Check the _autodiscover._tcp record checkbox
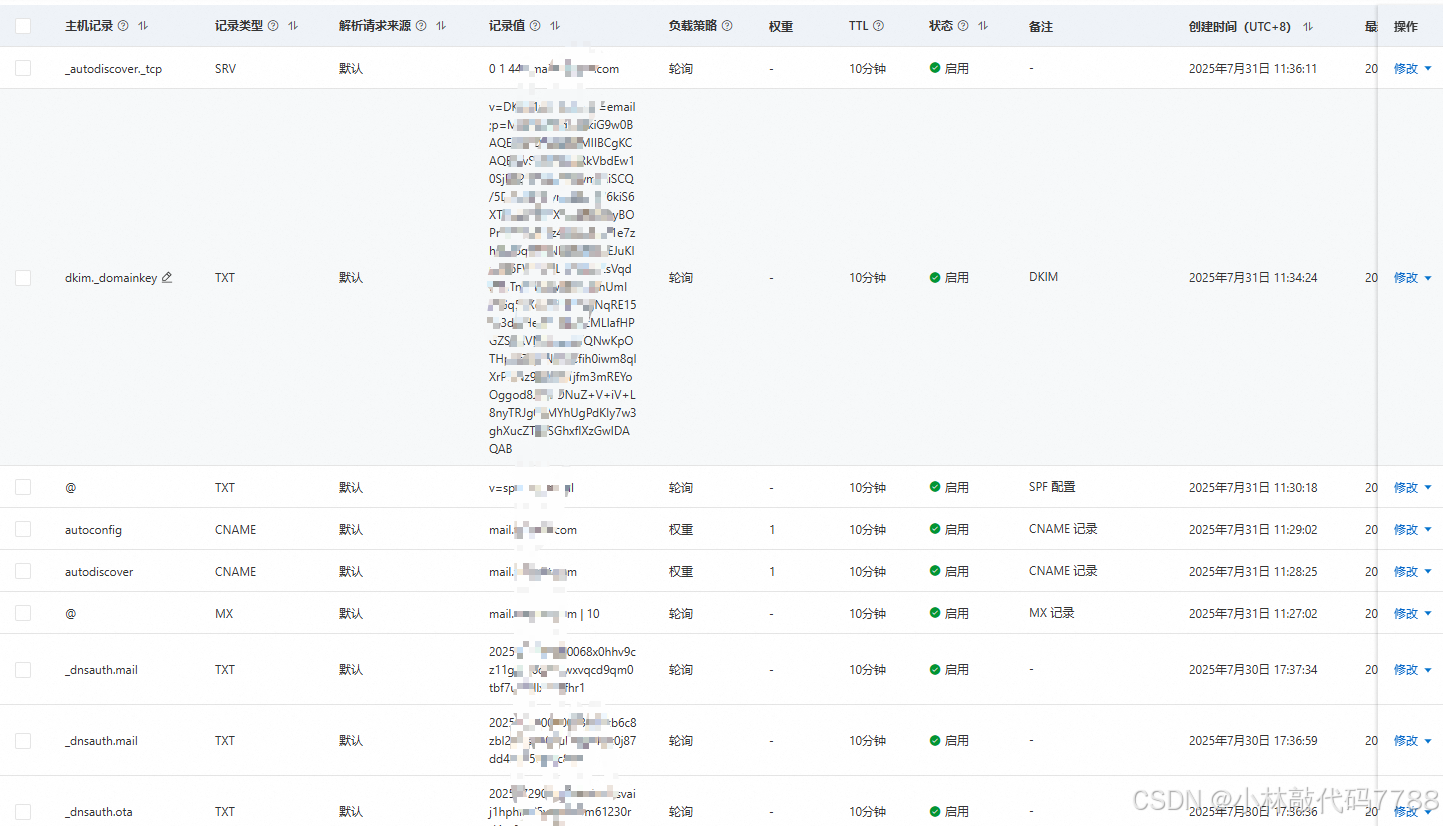 click(x=23, y=68)
